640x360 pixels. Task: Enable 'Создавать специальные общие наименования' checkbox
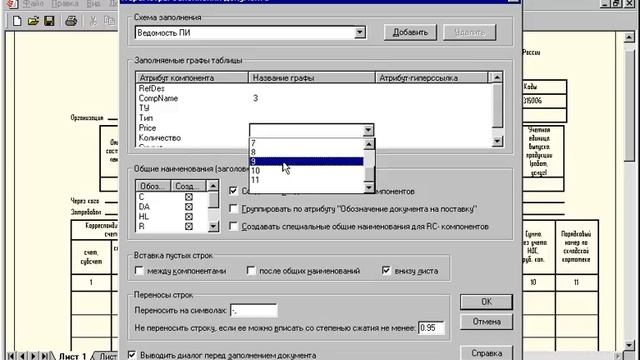point(233,226)
